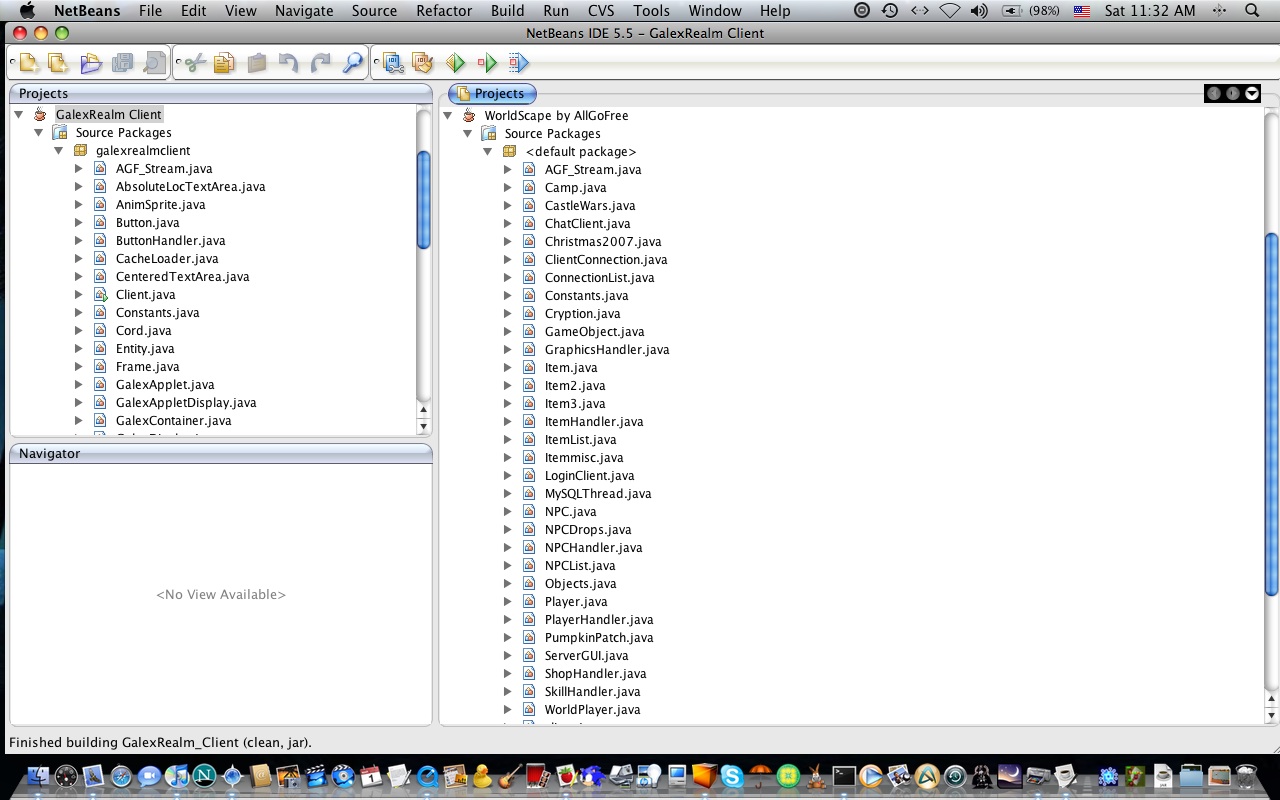Image resolution: width=1280 pixels, height=800 pixels.
Task: Expand the Camp.java node
Action: point(507,188)
